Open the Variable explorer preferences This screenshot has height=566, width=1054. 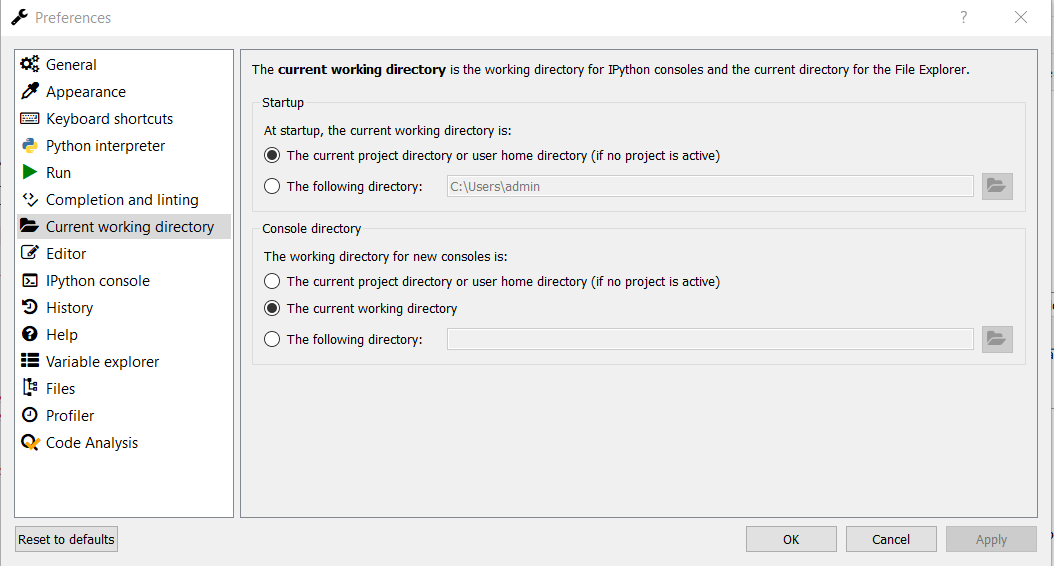[102, 362]
